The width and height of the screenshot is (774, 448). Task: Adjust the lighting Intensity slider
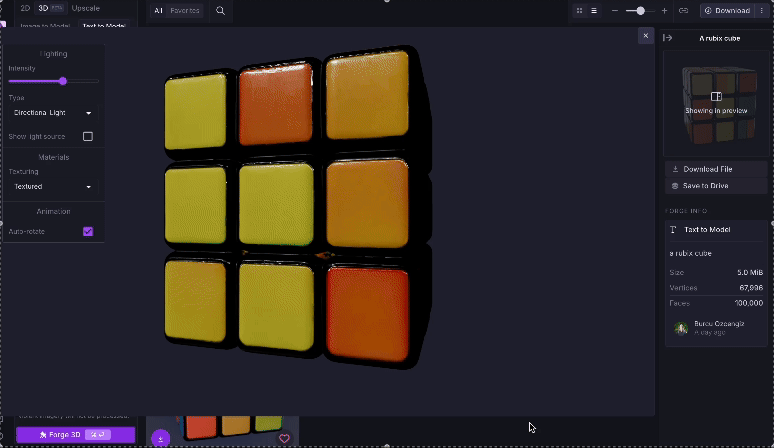(63, 81)
